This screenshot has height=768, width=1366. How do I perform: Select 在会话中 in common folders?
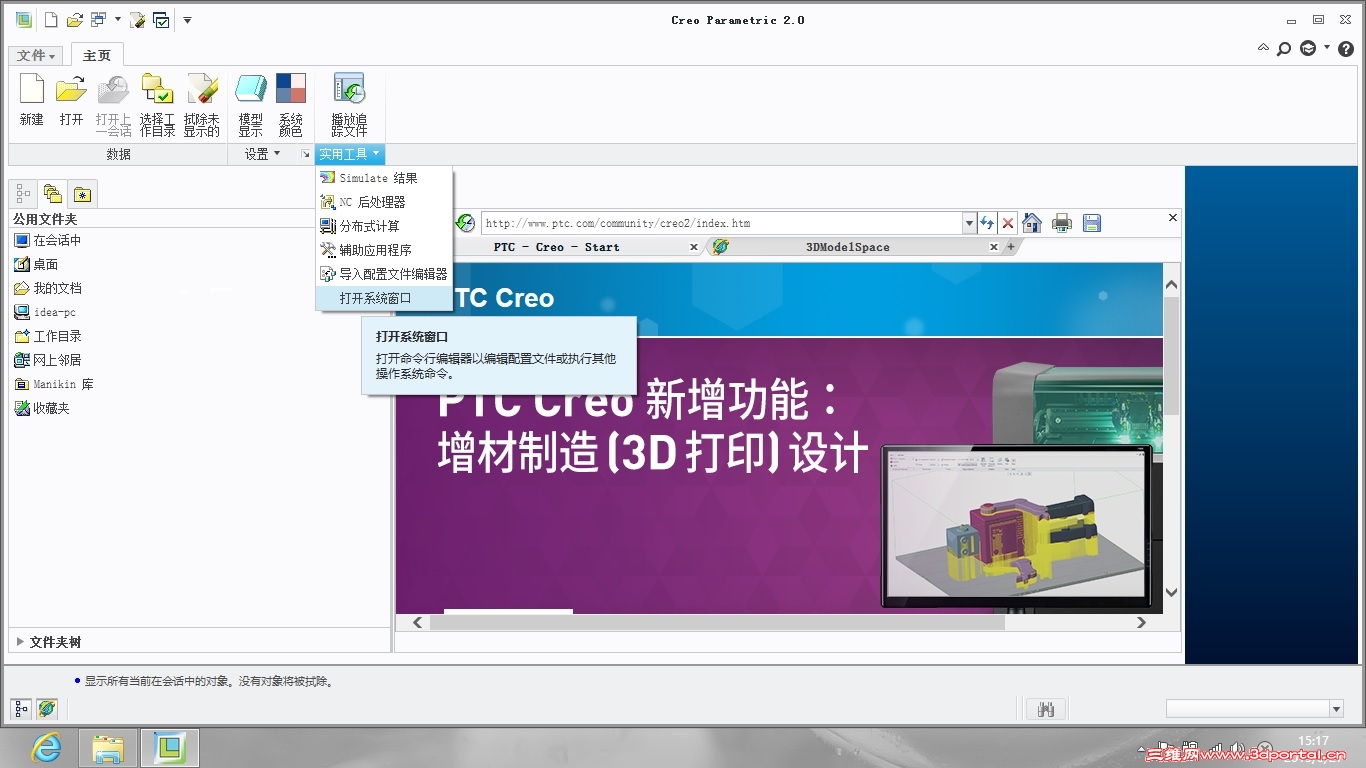(x=48, y=240)
